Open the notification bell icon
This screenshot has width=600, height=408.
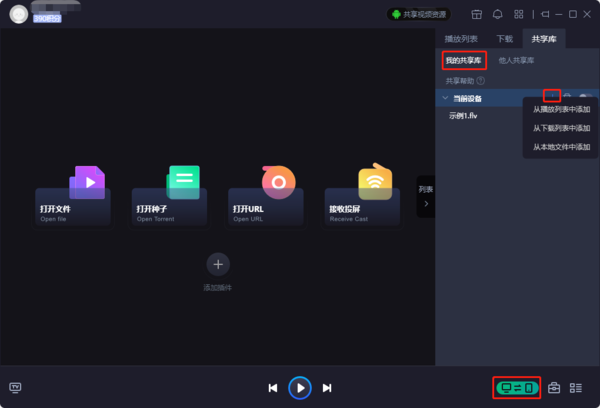pos(497,14)
